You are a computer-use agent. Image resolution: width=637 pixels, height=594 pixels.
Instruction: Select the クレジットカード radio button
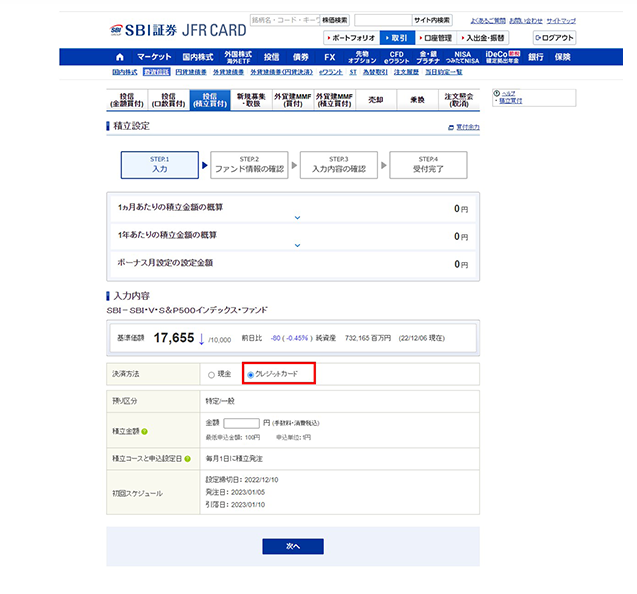[x=250, y=374]
